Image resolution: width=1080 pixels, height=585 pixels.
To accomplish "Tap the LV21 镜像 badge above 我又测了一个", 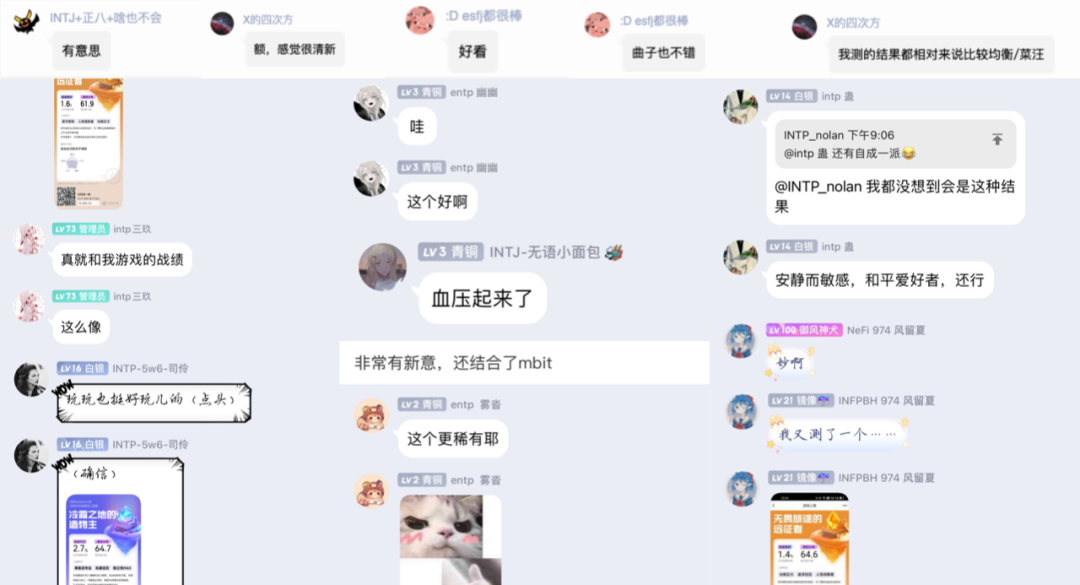I will point(801,400).
